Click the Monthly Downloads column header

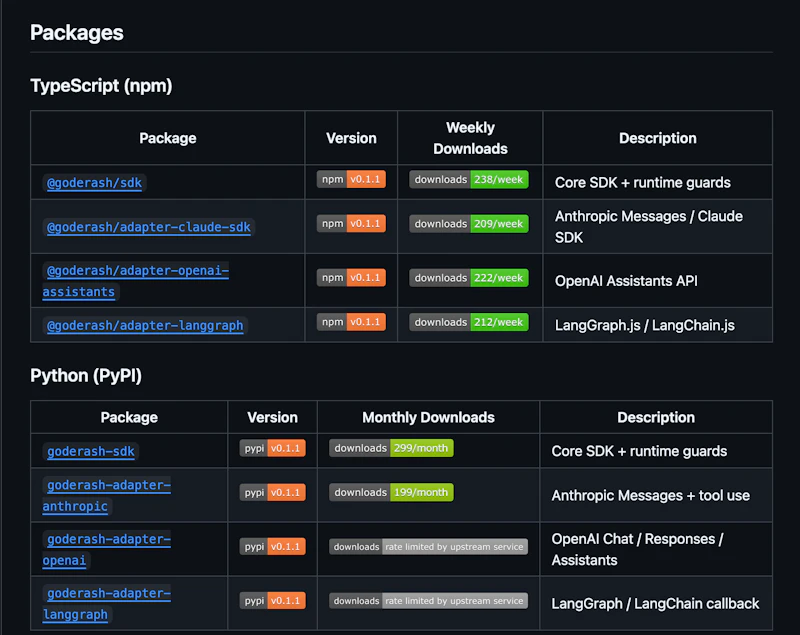[428, 417]
